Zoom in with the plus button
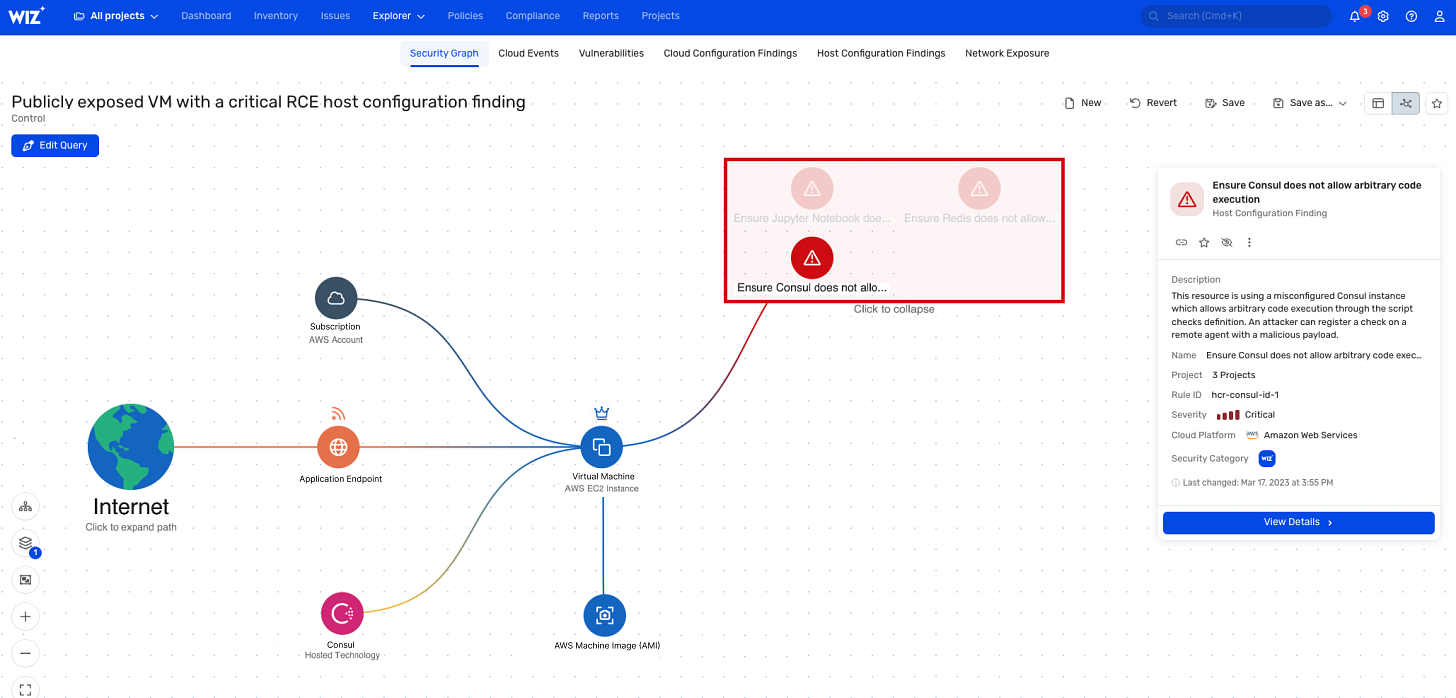This screenshot has height=698, width=1456. click(26, 616)
